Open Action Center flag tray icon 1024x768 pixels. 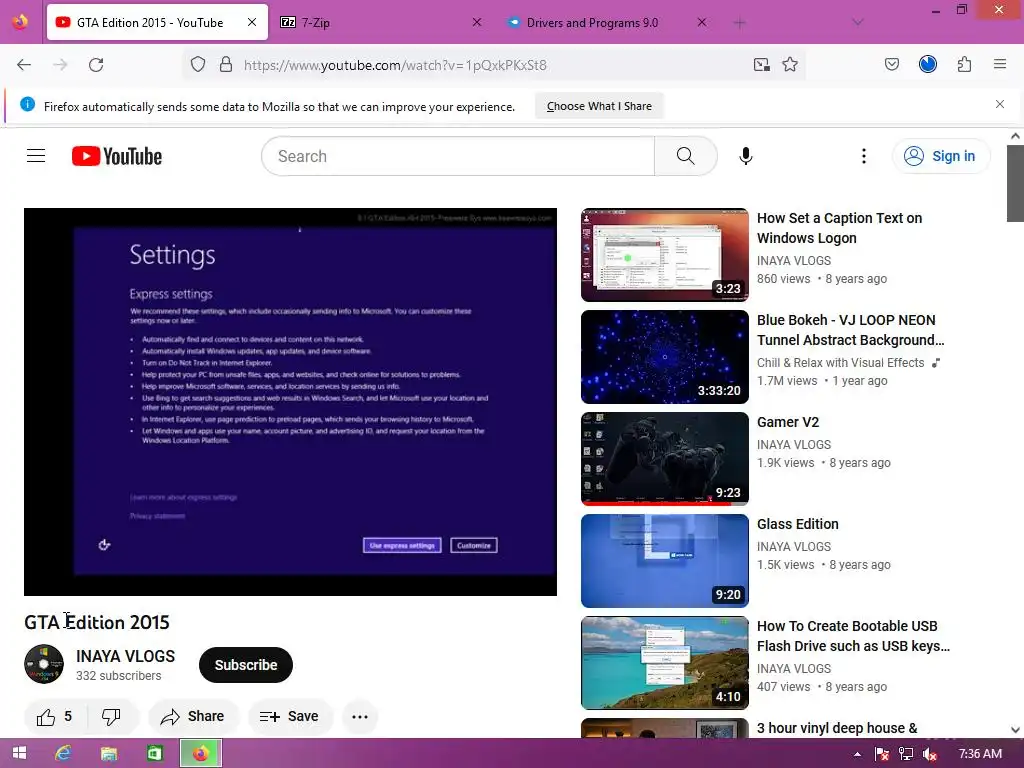(x=882, y=754)
